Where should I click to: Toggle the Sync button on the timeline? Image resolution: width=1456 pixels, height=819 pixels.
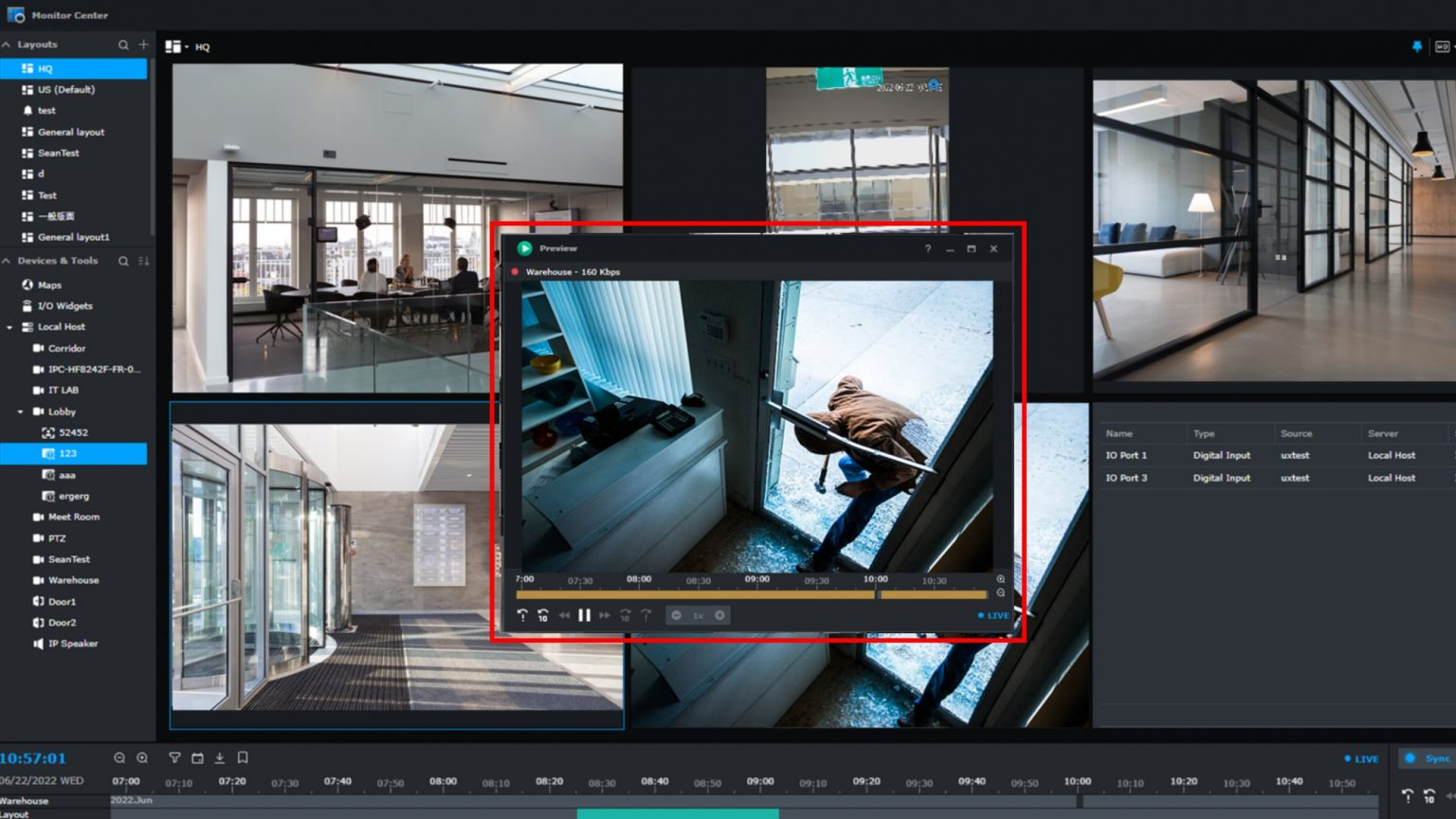[x=1428, y=758]
